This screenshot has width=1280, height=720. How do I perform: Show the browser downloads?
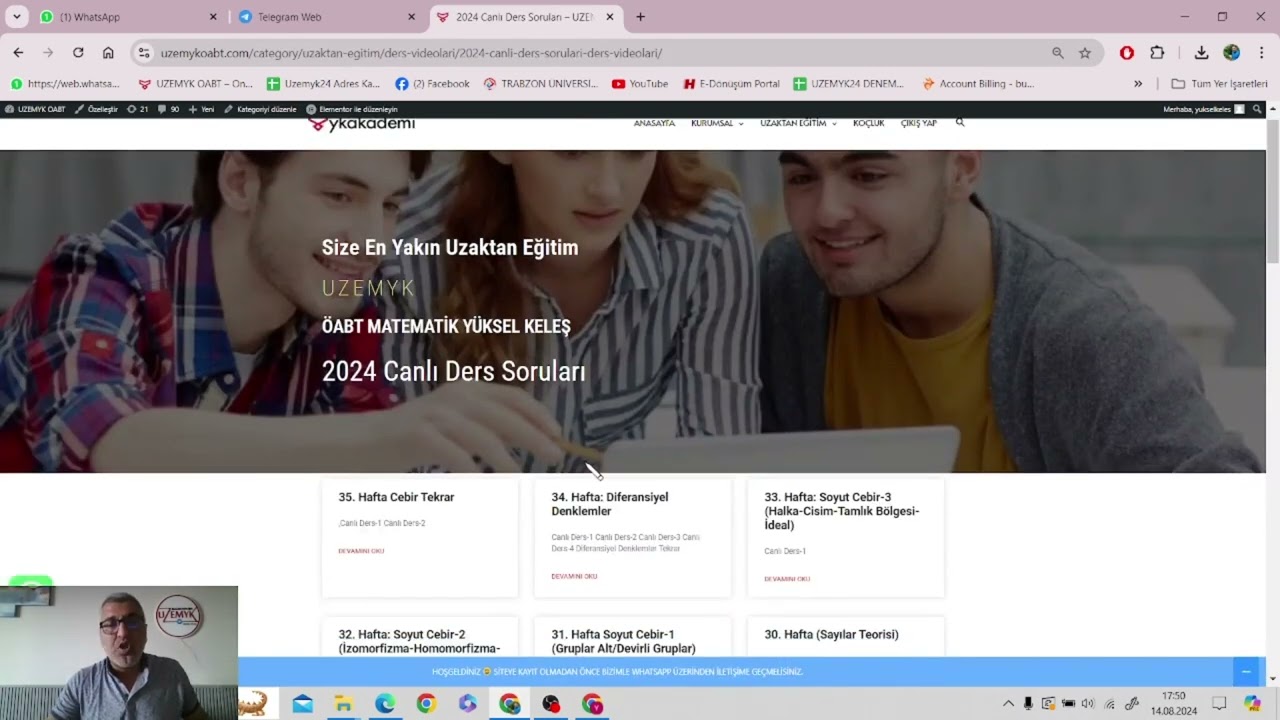click(1202, 53)
